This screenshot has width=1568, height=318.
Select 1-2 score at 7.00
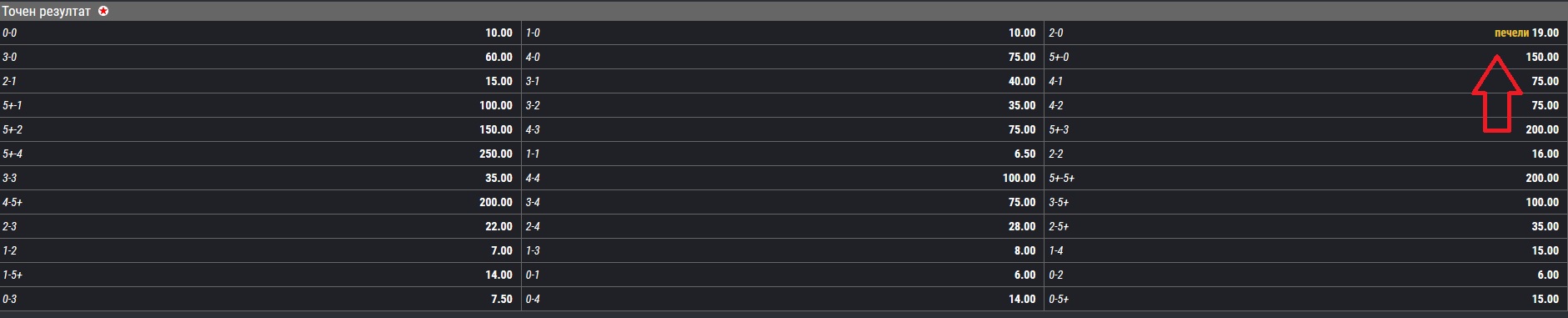[260, 250]
